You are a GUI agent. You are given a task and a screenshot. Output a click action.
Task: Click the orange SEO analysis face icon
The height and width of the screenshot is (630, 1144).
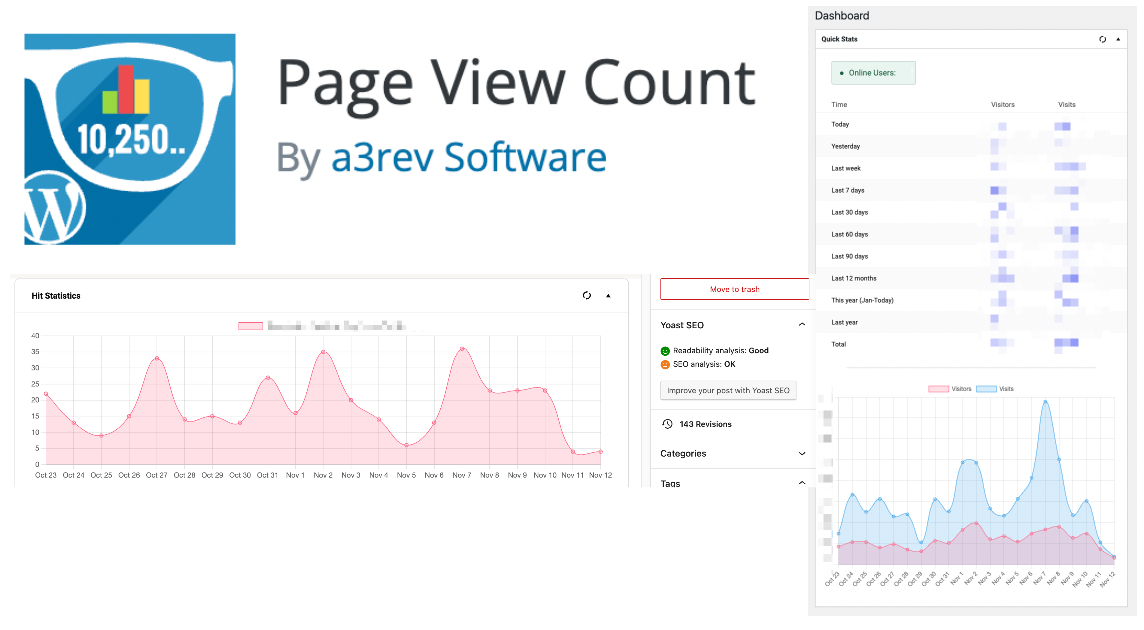[666, 364]
